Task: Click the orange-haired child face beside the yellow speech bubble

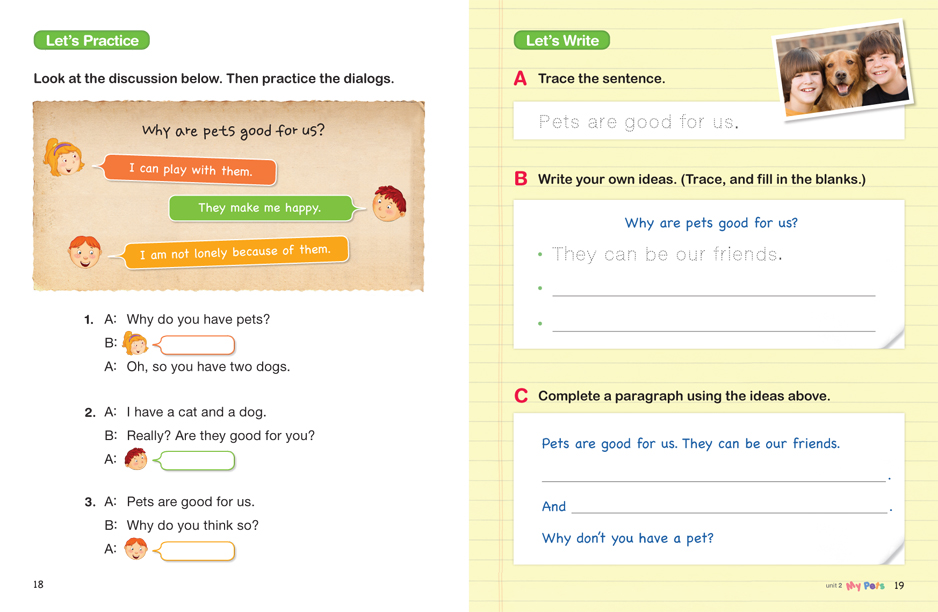Action: [x=84, y=251]
